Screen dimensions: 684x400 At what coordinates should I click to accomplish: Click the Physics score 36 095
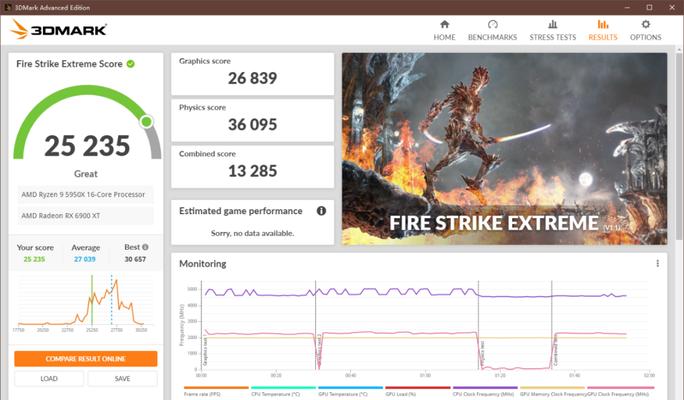coord(253,125)
